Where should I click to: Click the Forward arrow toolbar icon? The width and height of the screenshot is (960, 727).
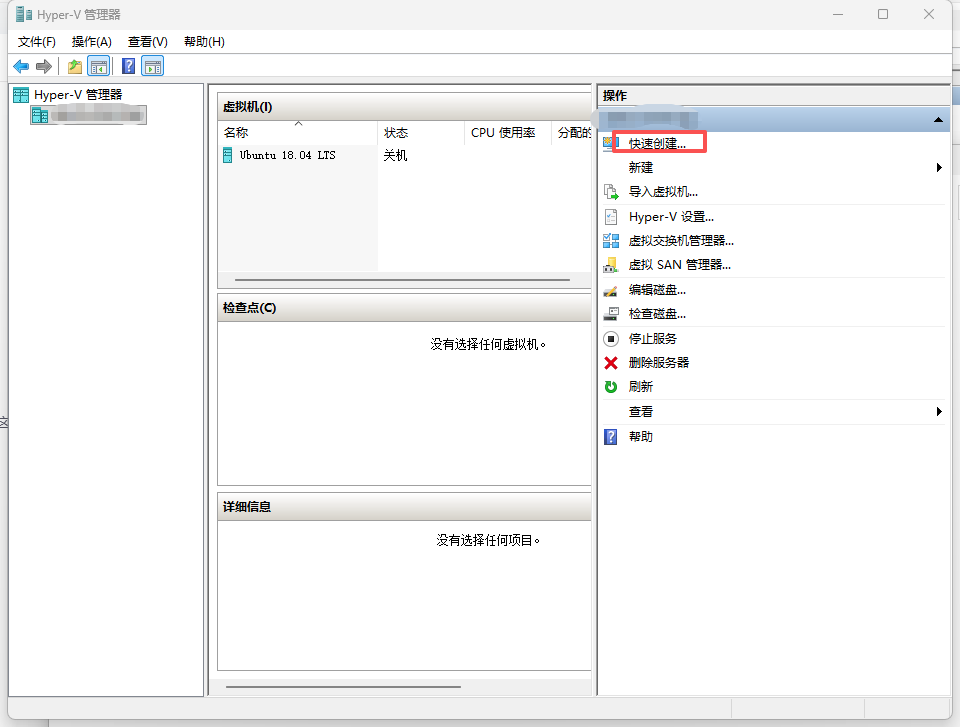(43, 66)
